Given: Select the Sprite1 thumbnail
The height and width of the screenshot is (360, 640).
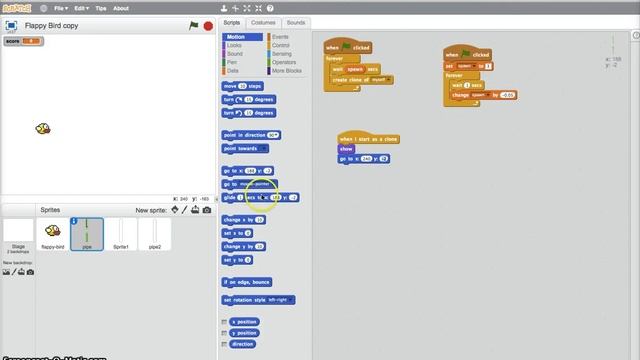Looking at the screenshot, I should (121, 234).
